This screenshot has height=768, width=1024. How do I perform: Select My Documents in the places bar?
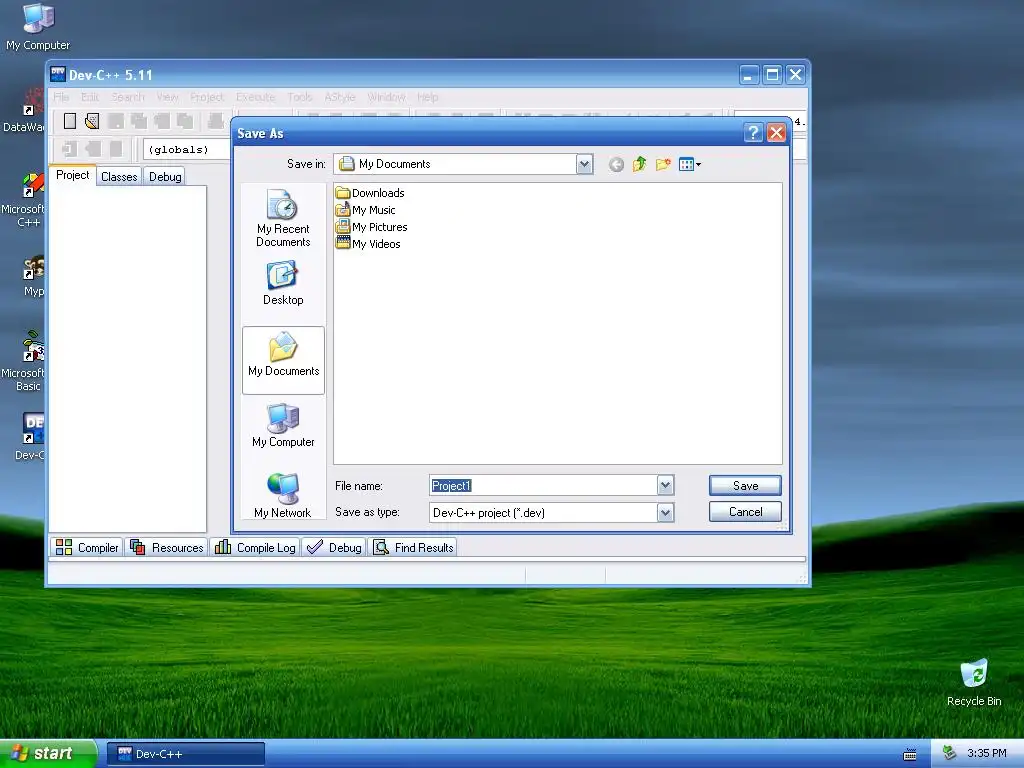pyautogui.click(x=283, y=360)
